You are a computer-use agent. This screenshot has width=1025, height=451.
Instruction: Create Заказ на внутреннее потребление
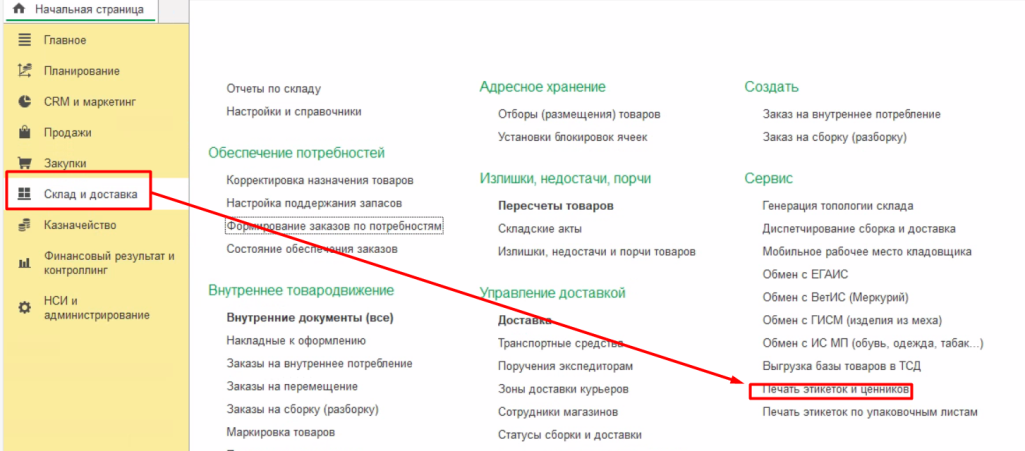coord(852,114)
